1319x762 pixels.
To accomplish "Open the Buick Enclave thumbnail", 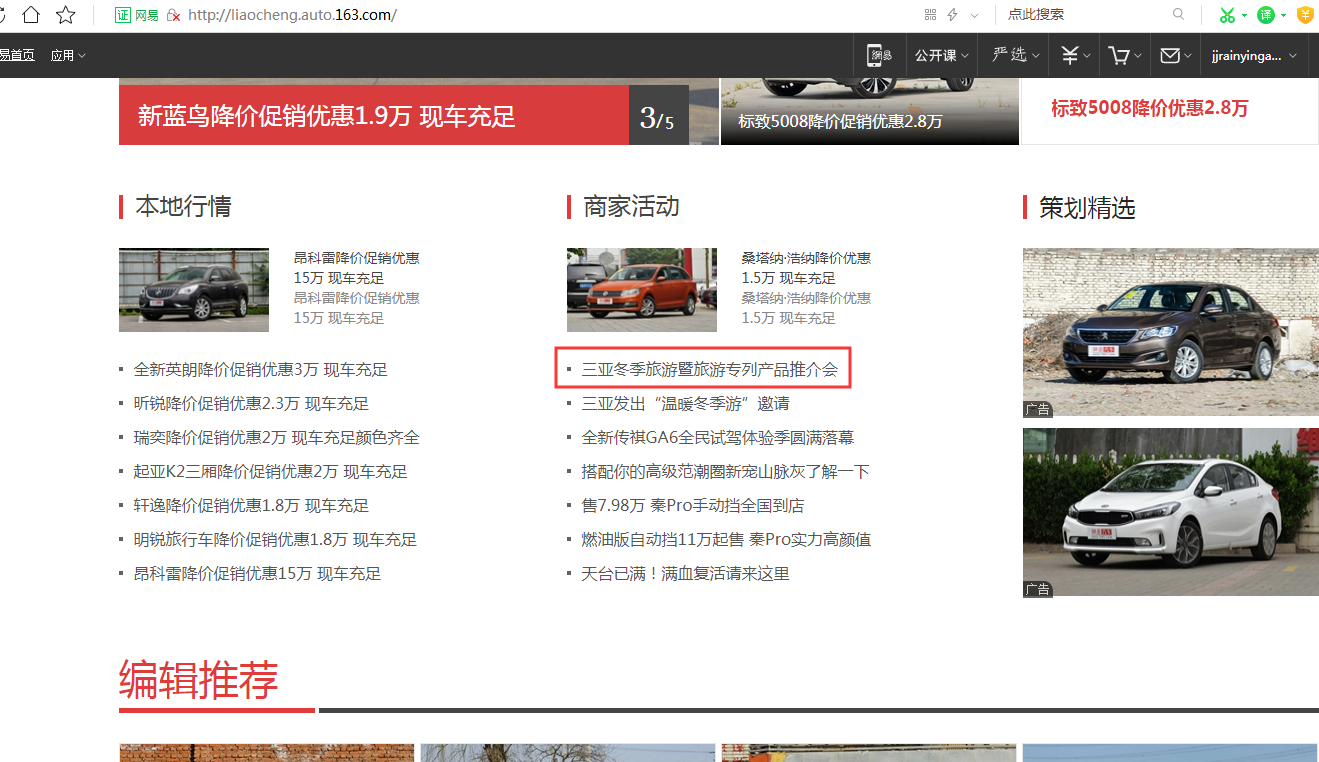I will (x=194, y=290).
